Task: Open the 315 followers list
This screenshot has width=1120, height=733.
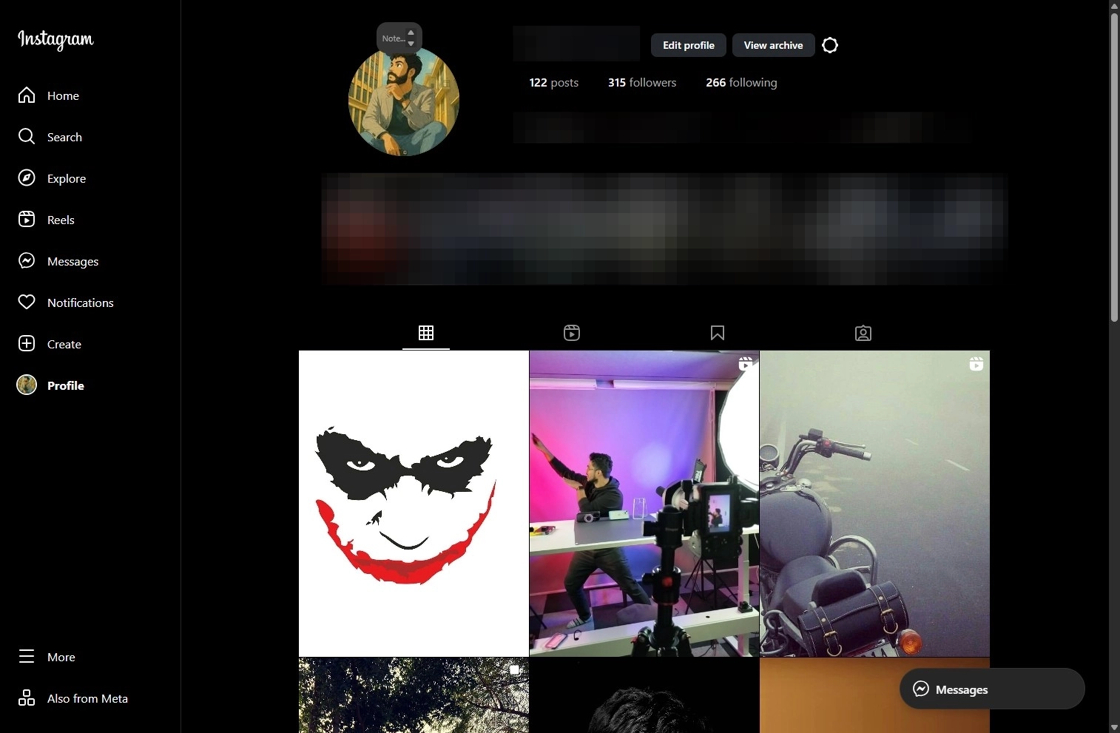Action: tap(642, 82)
